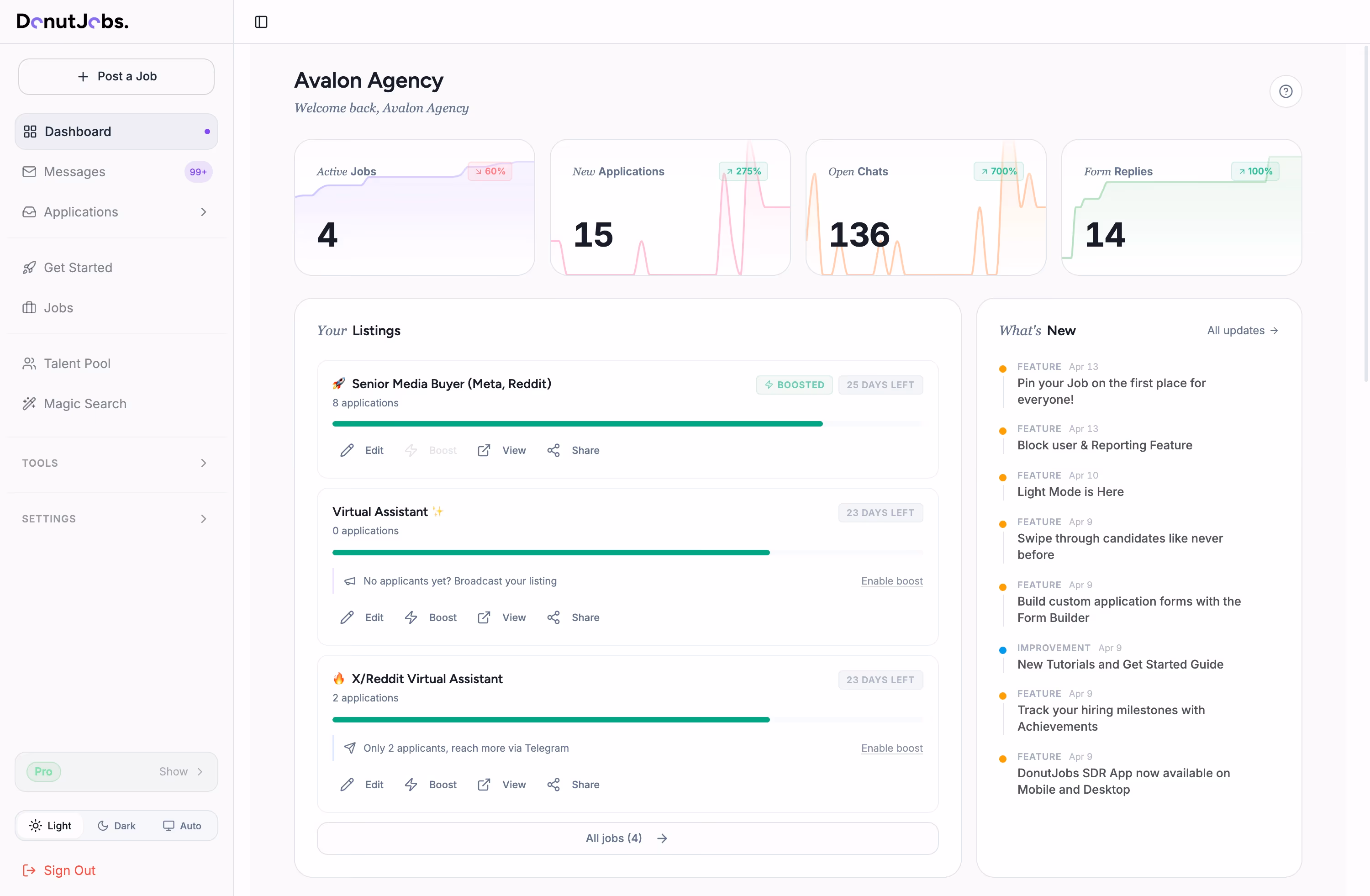Open Get Started in sidebar
Viewport: 1370px width, 896px height.
pyautogui.click(x=116, y=268)
